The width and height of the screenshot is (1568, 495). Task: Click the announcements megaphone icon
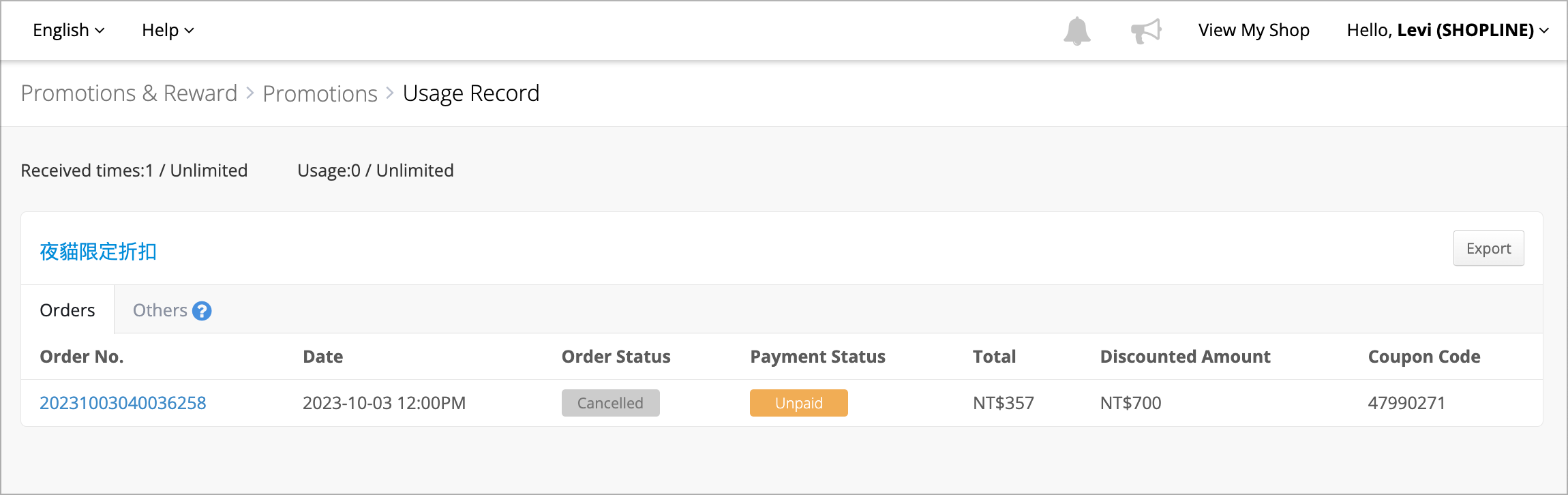(1146, 31)
